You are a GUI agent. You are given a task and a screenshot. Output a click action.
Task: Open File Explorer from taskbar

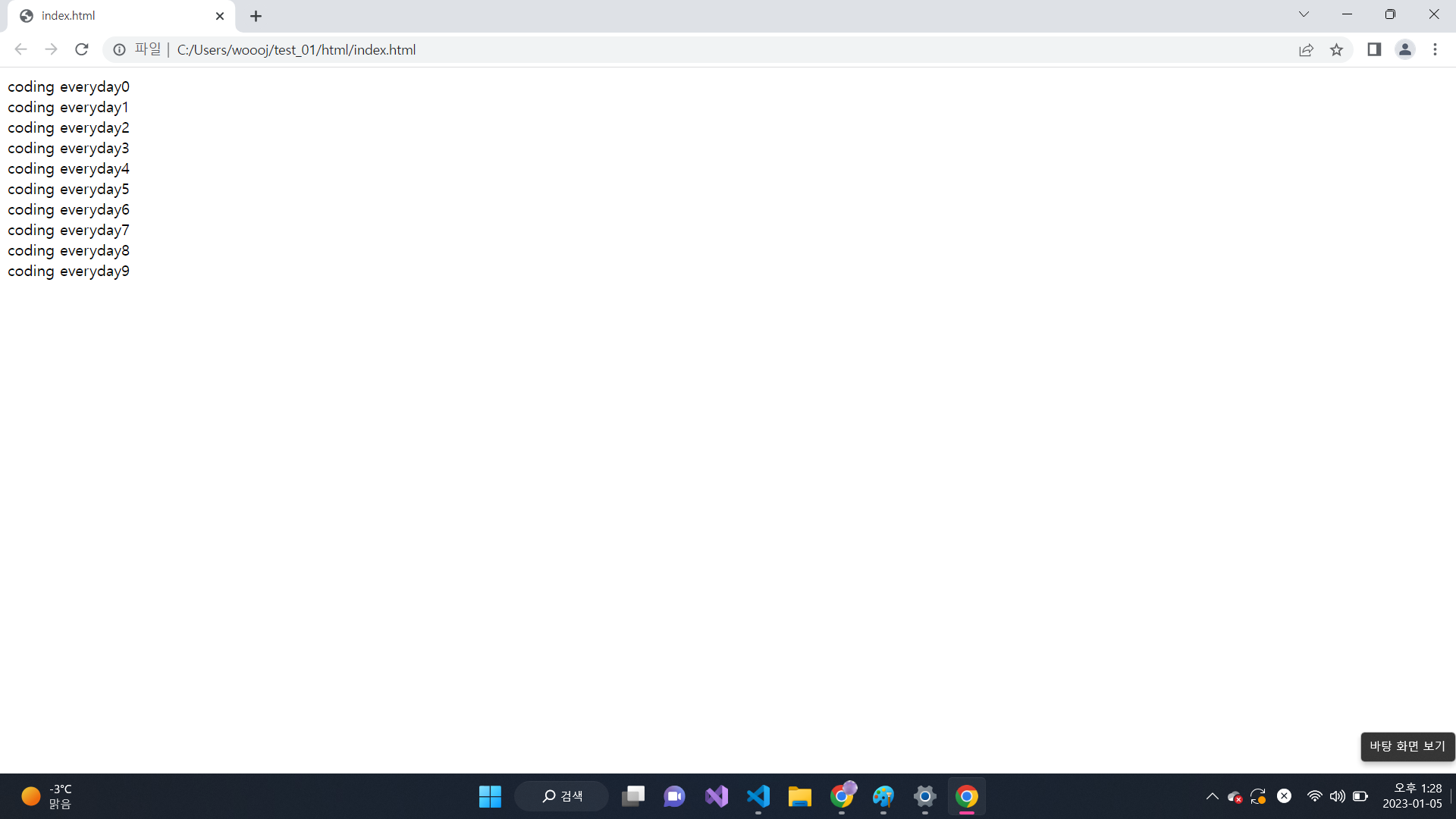[799, 796]
